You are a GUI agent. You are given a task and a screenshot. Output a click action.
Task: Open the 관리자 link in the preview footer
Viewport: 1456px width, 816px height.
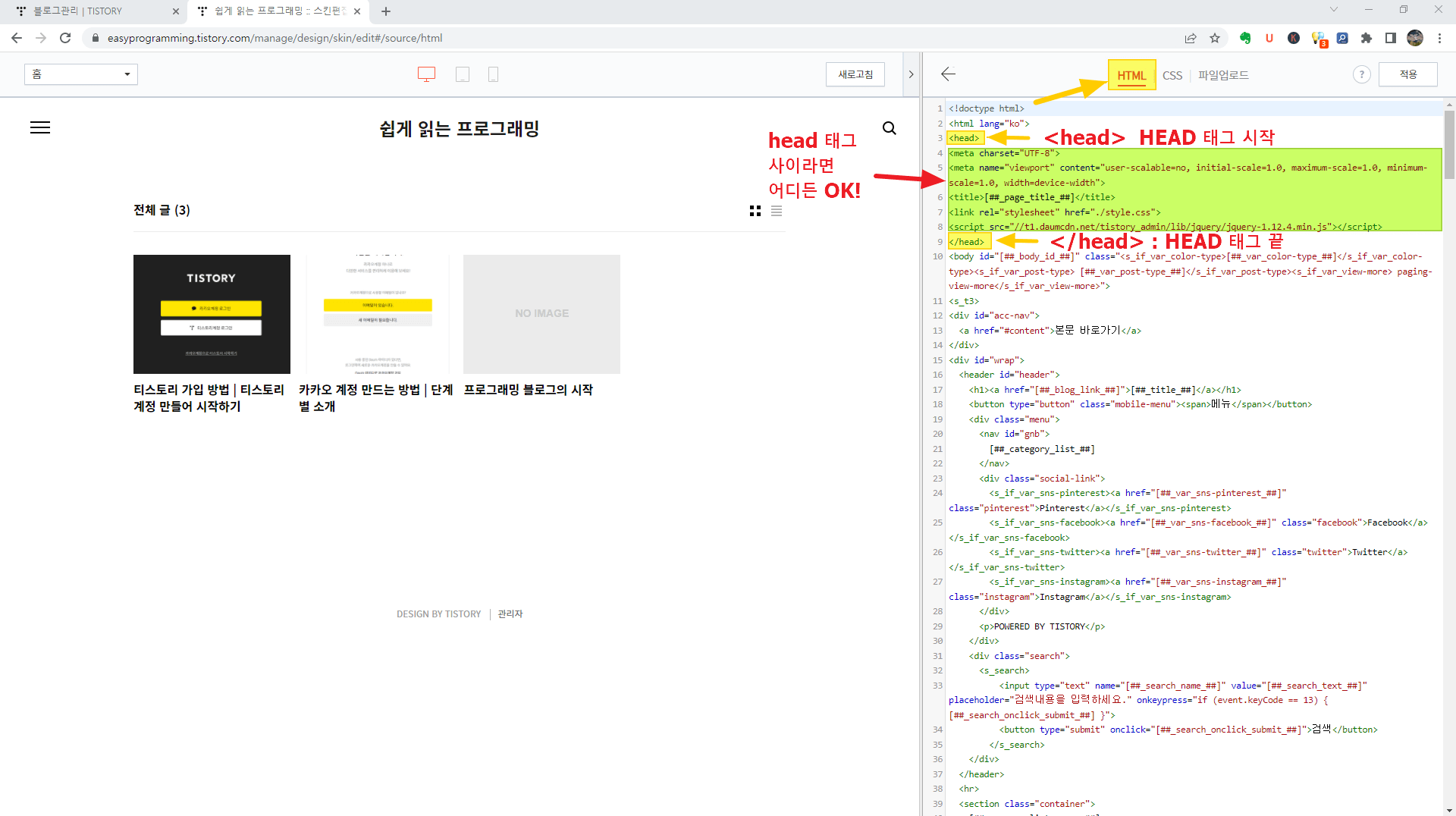(511, 614)
